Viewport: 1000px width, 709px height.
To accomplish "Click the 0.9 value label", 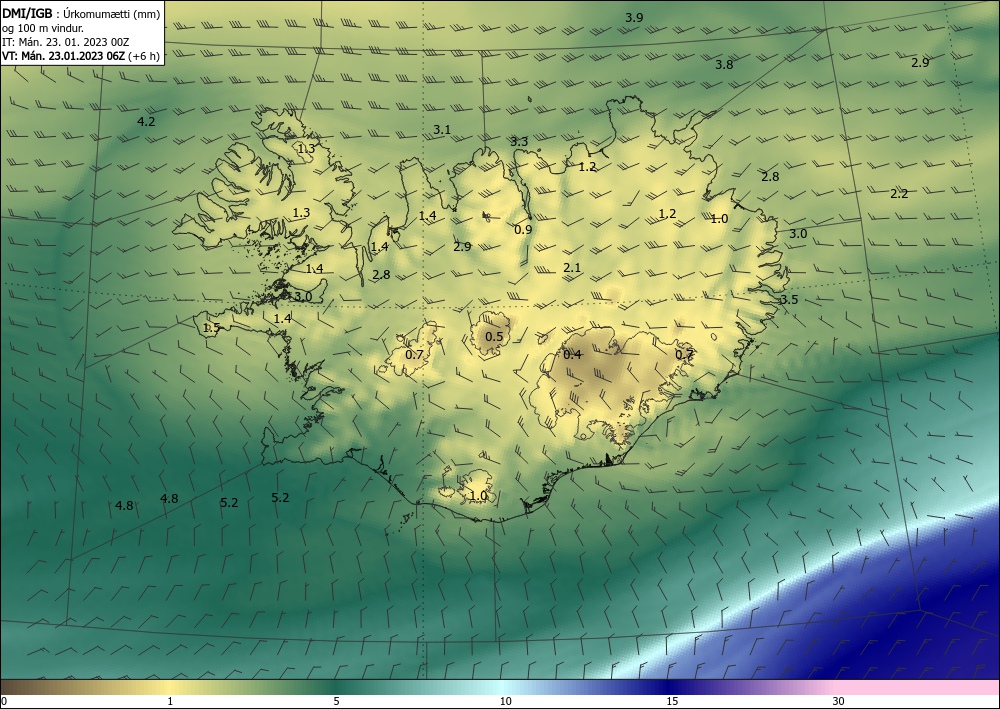I will 523,230.
